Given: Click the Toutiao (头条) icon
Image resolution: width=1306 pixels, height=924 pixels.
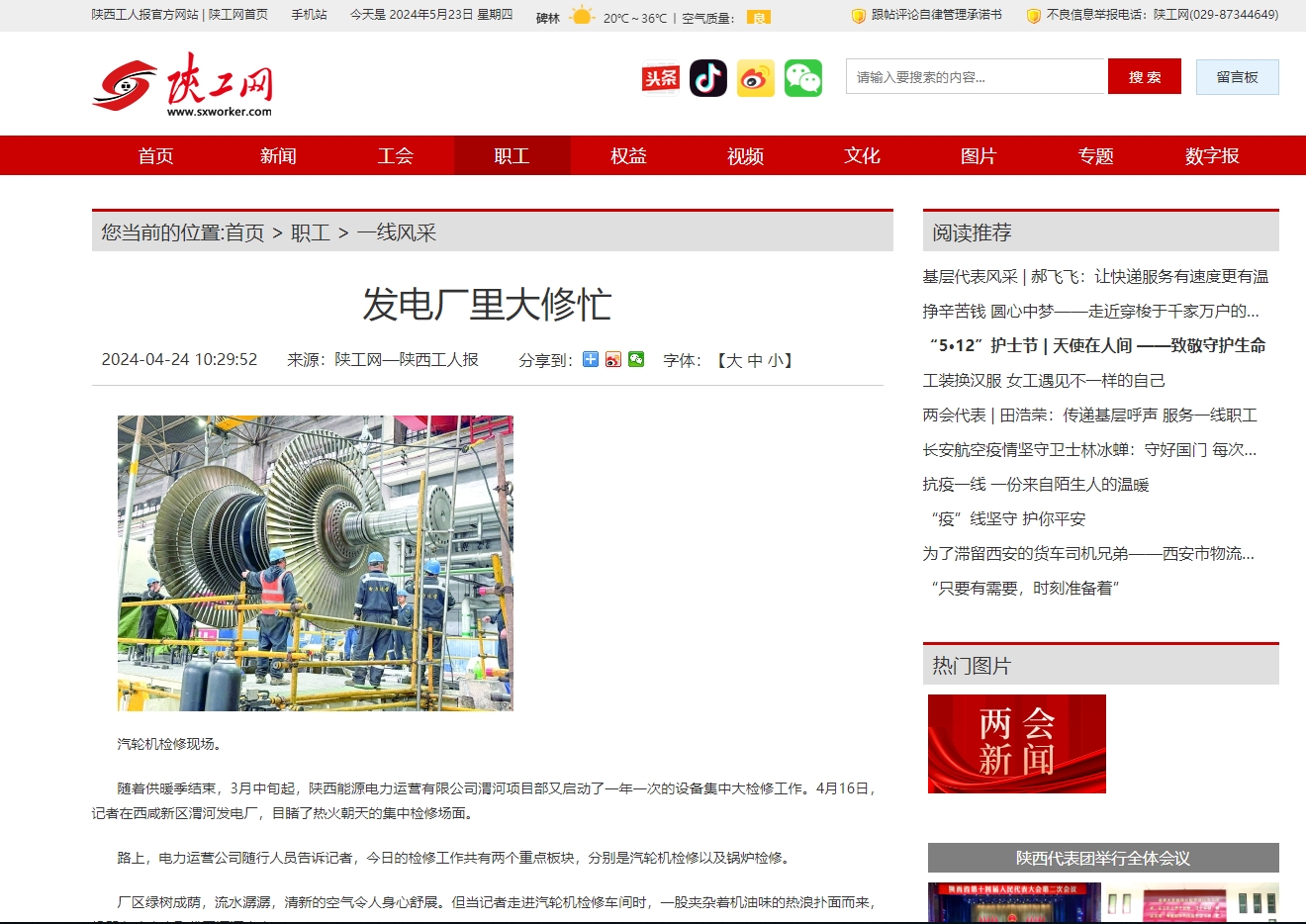Looking at the screenshot, I should (661, 78).
